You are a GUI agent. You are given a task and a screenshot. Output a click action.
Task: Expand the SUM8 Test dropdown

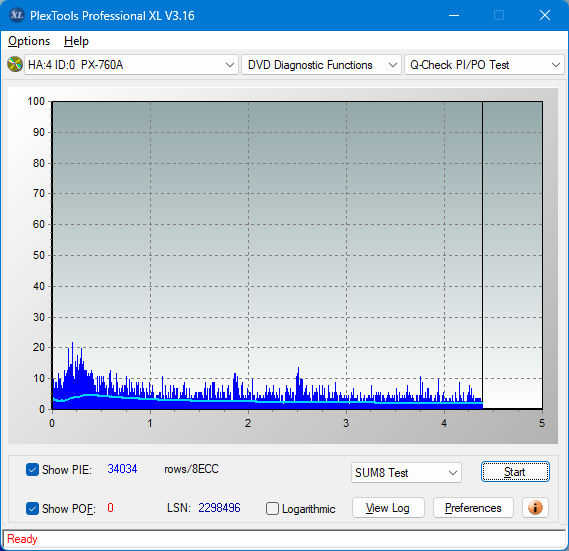pyautogui.click(x=406, y=473)
